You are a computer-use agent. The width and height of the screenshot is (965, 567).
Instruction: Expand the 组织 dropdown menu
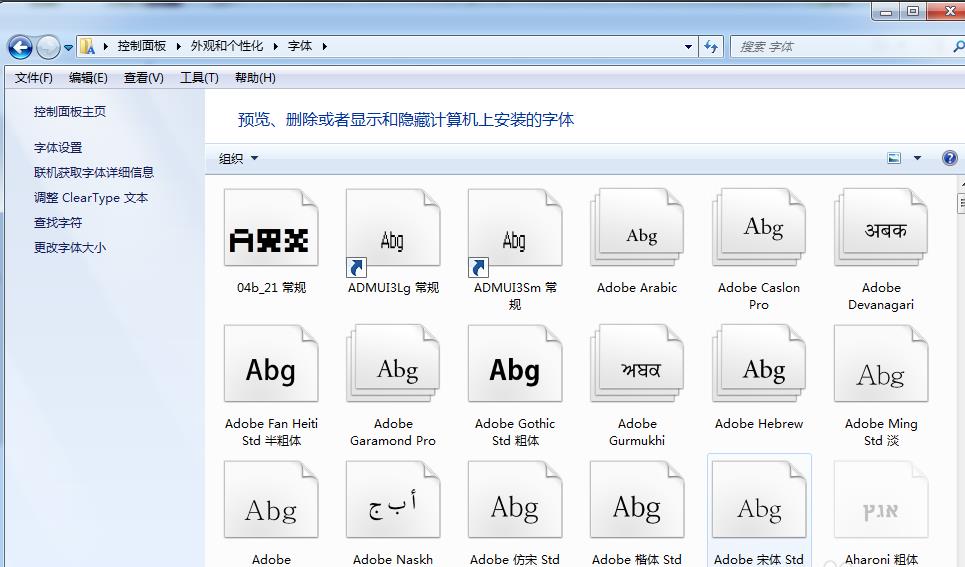(x=238, y=158)
